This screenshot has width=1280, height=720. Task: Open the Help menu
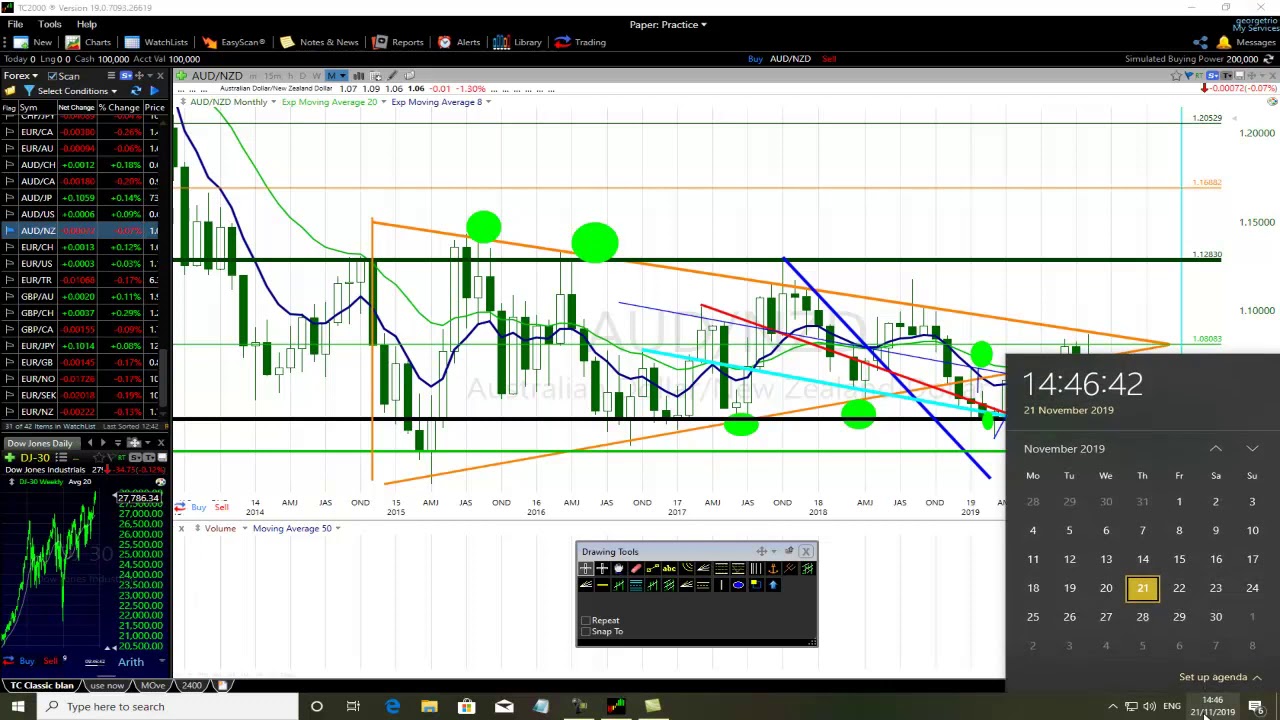coord(86,24)
